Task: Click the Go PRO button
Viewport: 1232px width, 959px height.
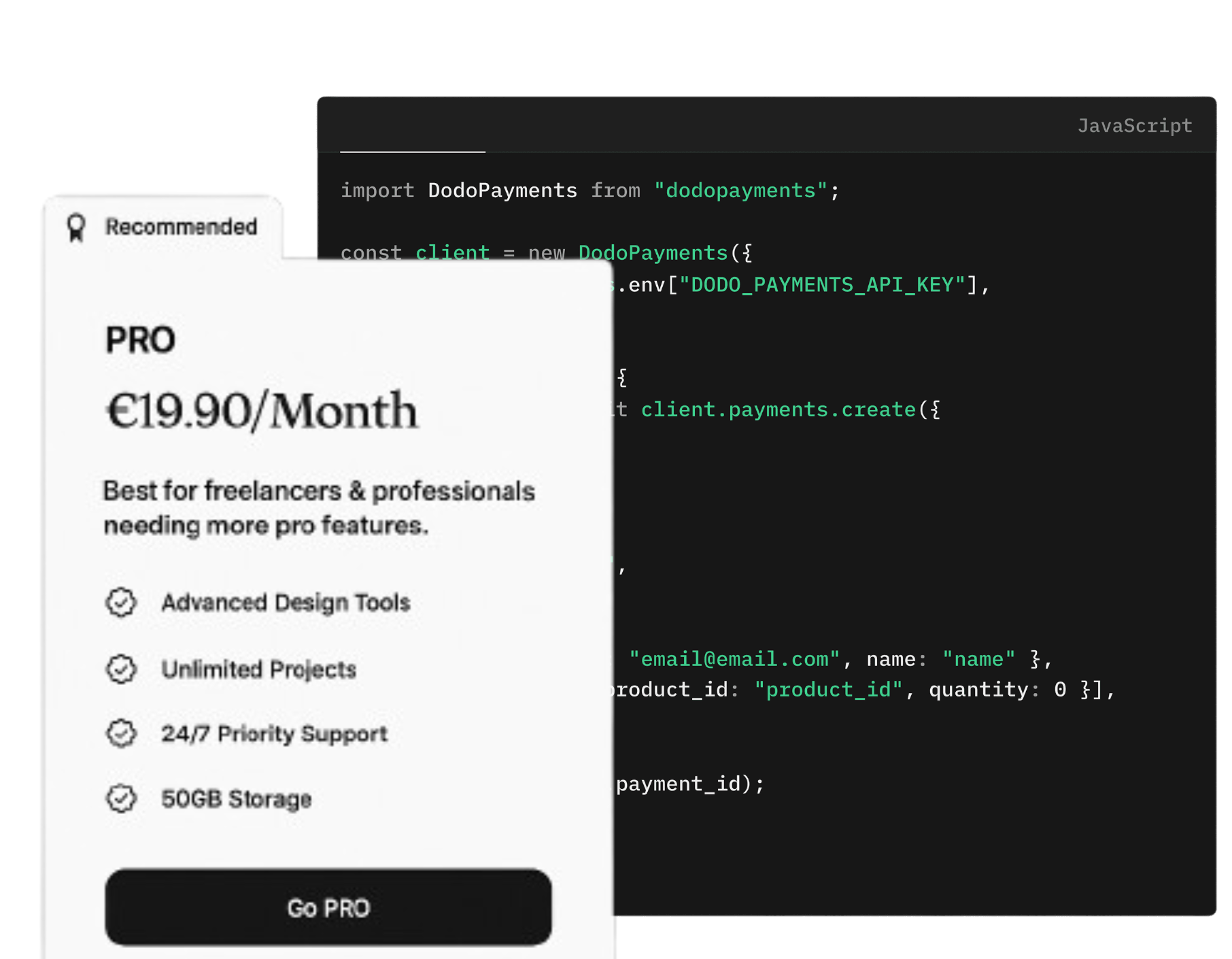Action: 328,907
